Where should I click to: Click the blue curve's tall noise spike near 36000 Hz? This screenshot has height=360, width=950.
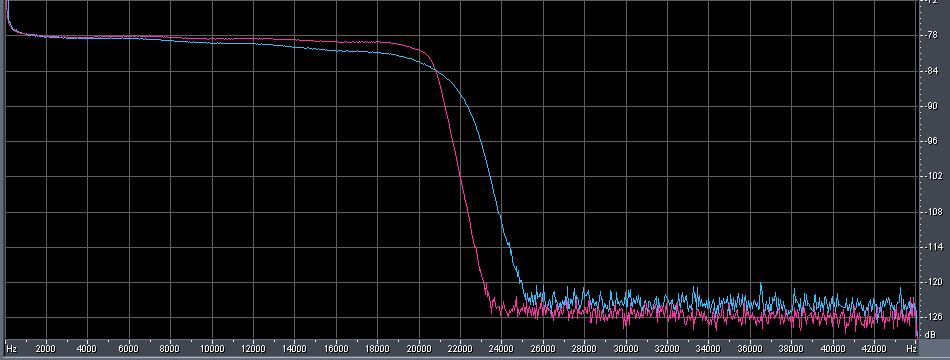[x=760, y=286]
